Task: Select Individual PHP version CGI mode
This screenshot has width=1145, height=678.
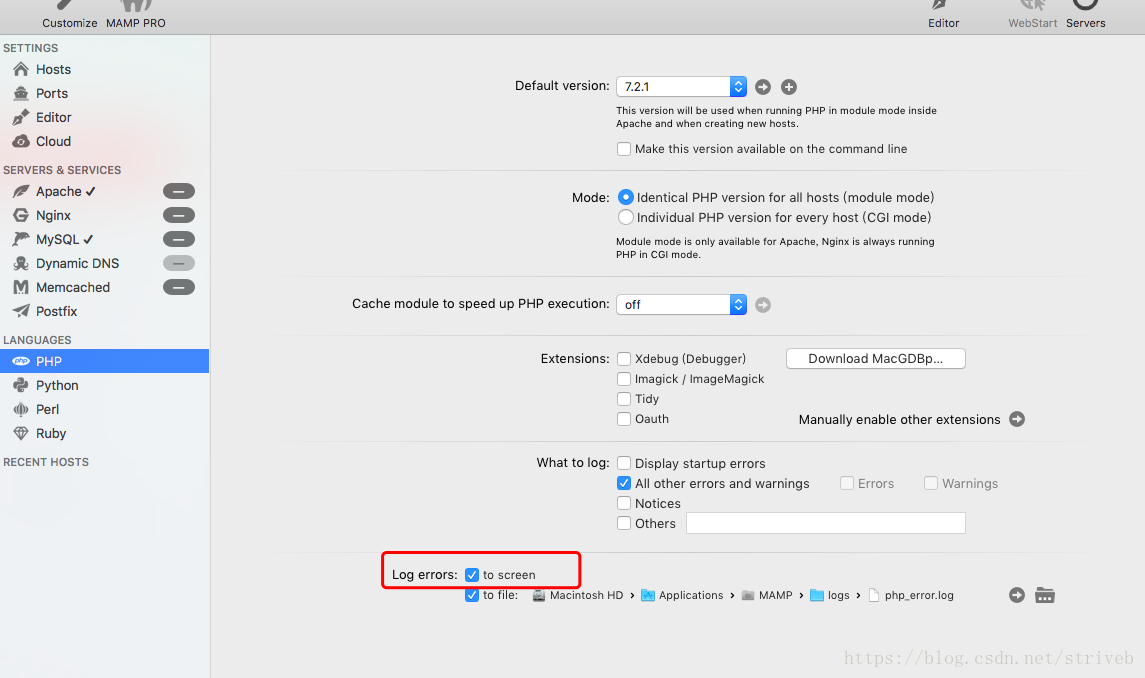Action: 626,218
